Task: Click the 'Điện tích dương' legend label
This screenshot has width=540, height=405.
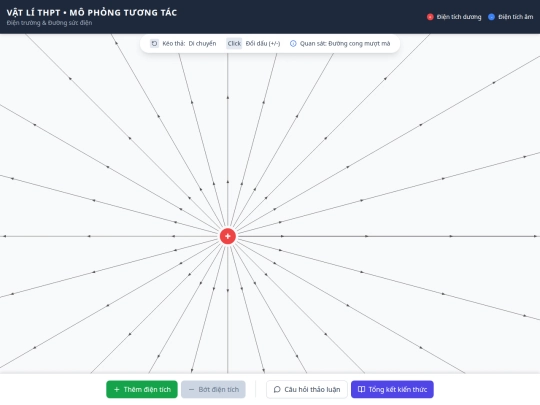Action: tap(459, 17)
